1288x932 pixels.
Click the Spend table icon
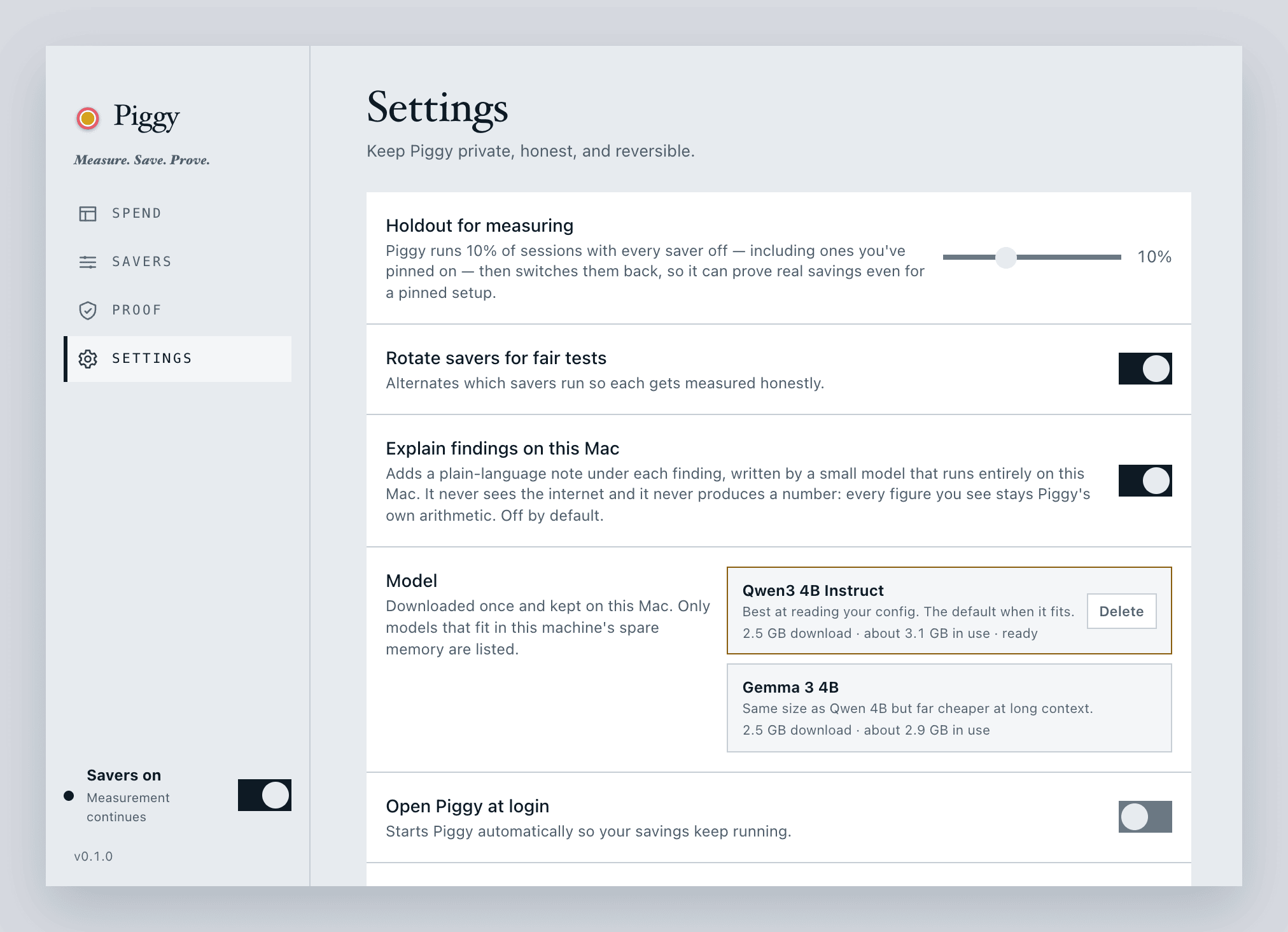pos(88,213)
